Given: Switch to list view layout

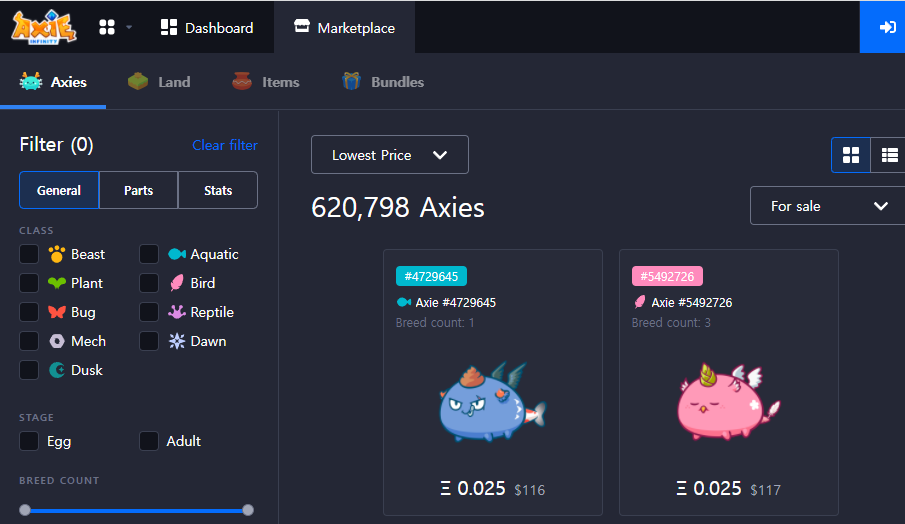Looking at the screenshot, I should (889, 155).
